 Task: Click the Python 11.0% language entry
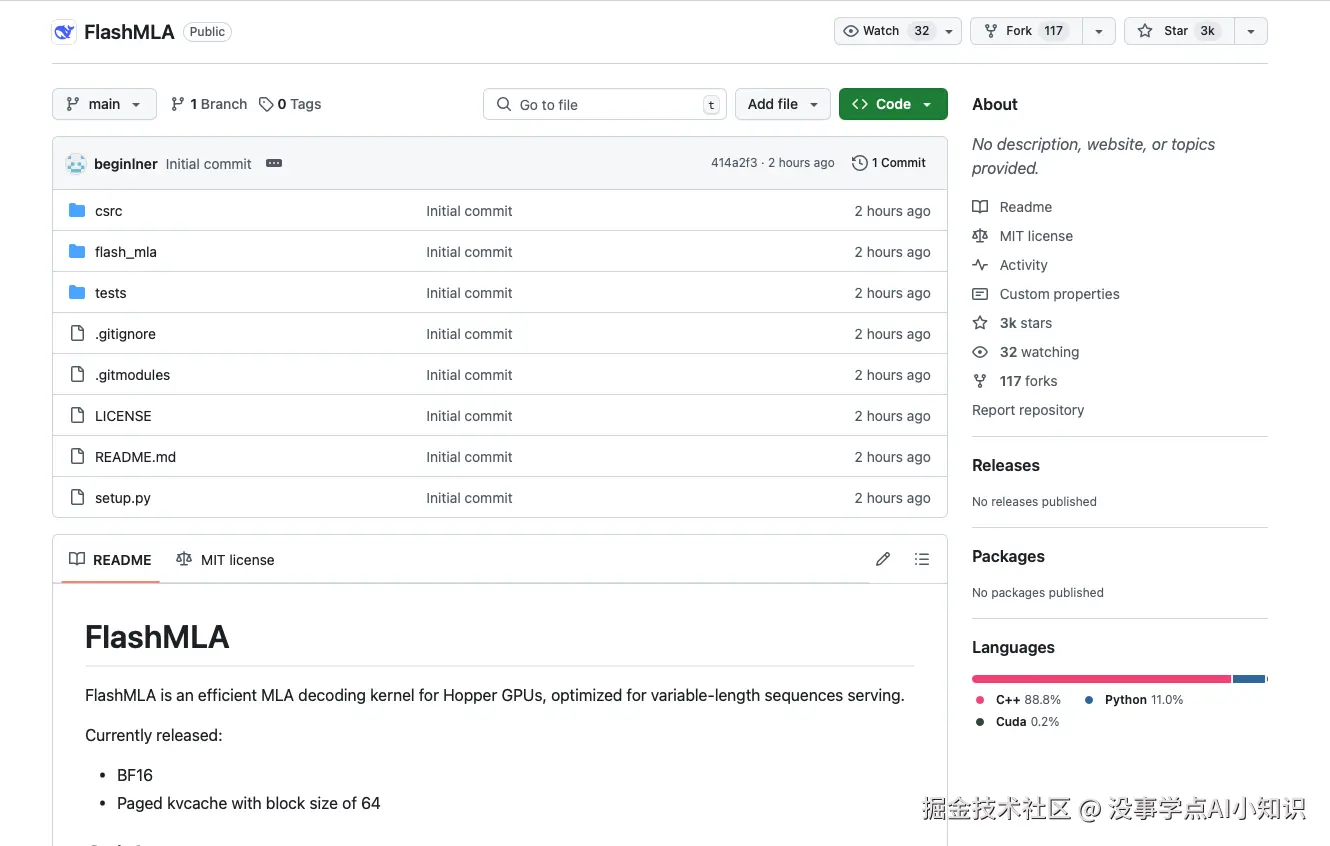coord(1134,700)
